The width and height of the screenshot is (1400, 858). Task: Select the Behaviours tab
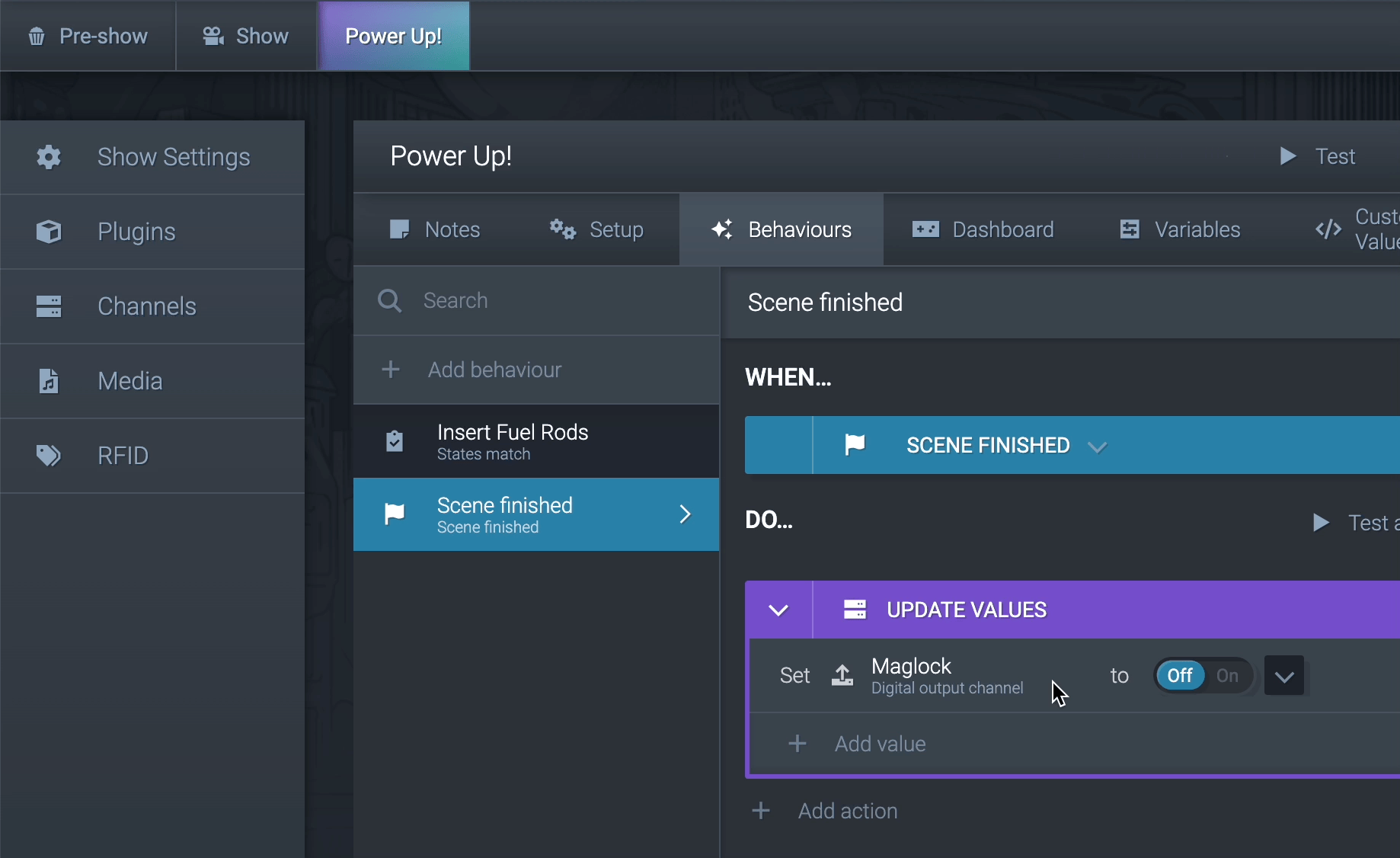tap(782, 229)
